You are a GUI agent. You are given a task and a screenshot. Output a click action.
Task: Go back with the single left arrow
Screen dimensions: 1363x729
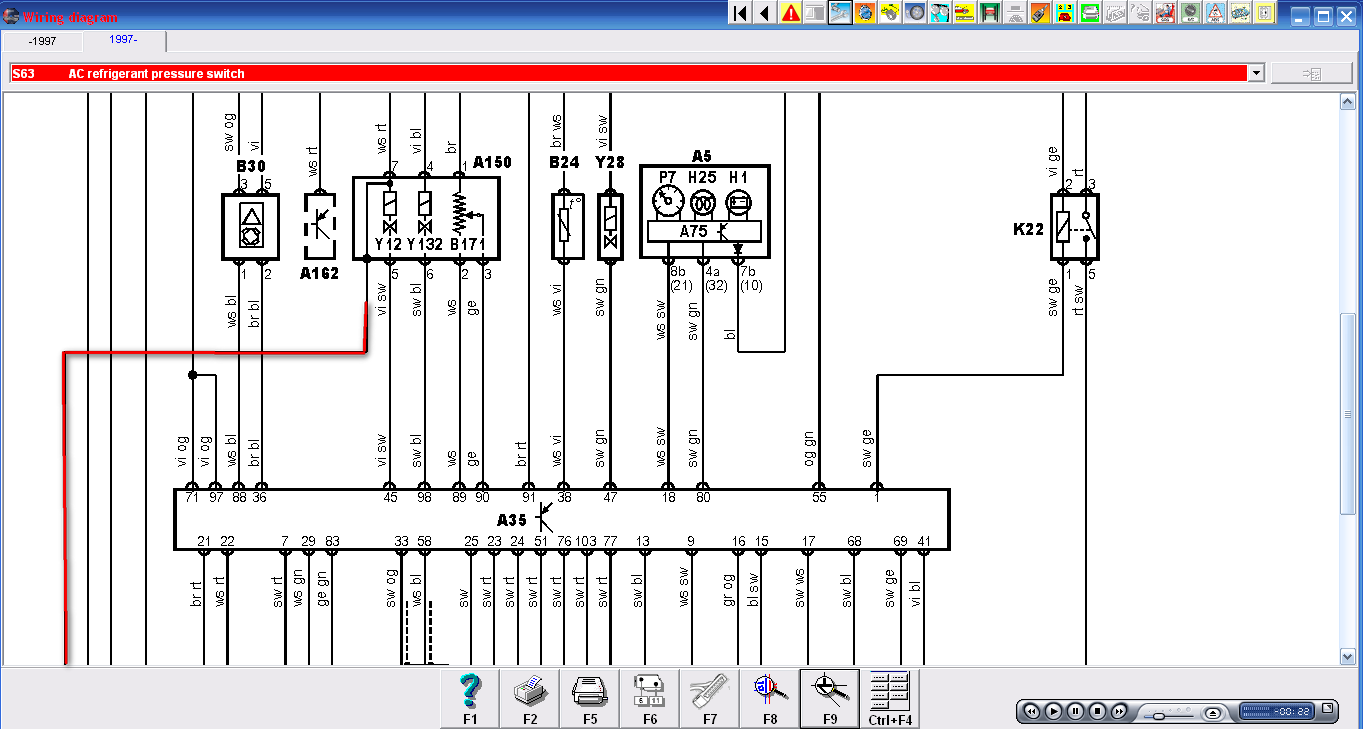coord(765,13)
